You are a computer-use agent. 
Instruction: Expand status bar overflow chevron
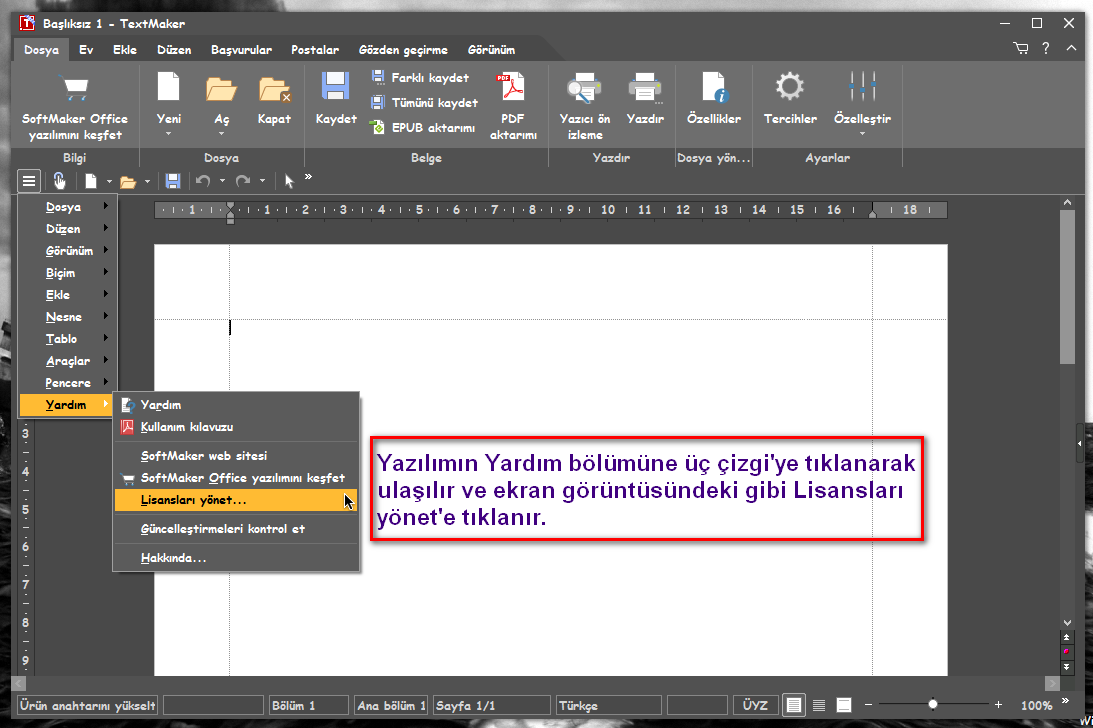1066,701
